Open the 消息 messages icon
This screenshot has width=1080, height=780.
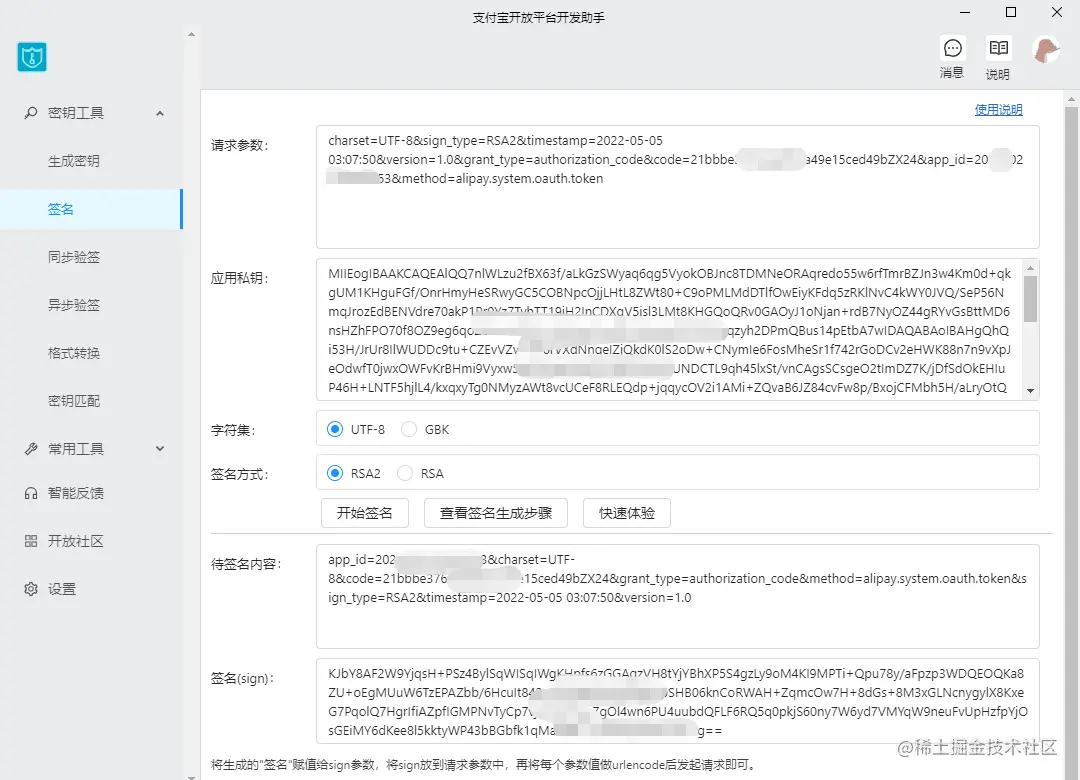952,48
